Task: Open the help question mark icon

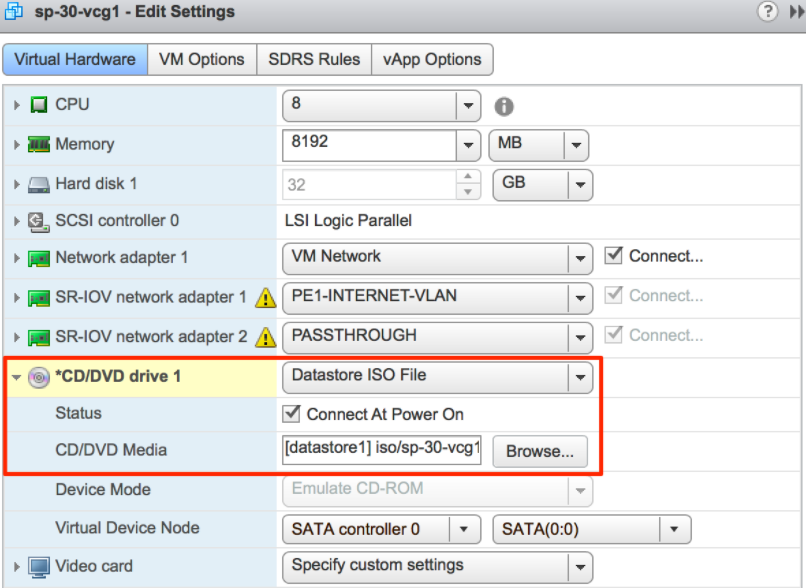Action: 768,12
